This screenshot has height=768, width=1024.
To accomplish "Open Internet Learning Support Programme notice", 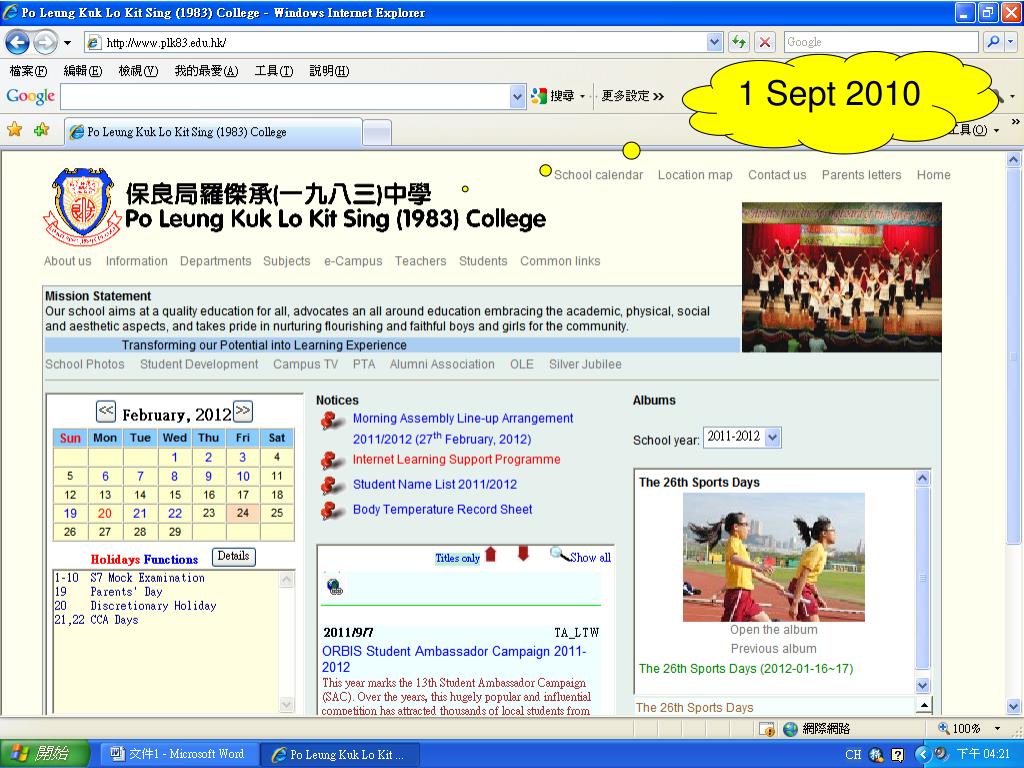I will (x=456, y=460).
